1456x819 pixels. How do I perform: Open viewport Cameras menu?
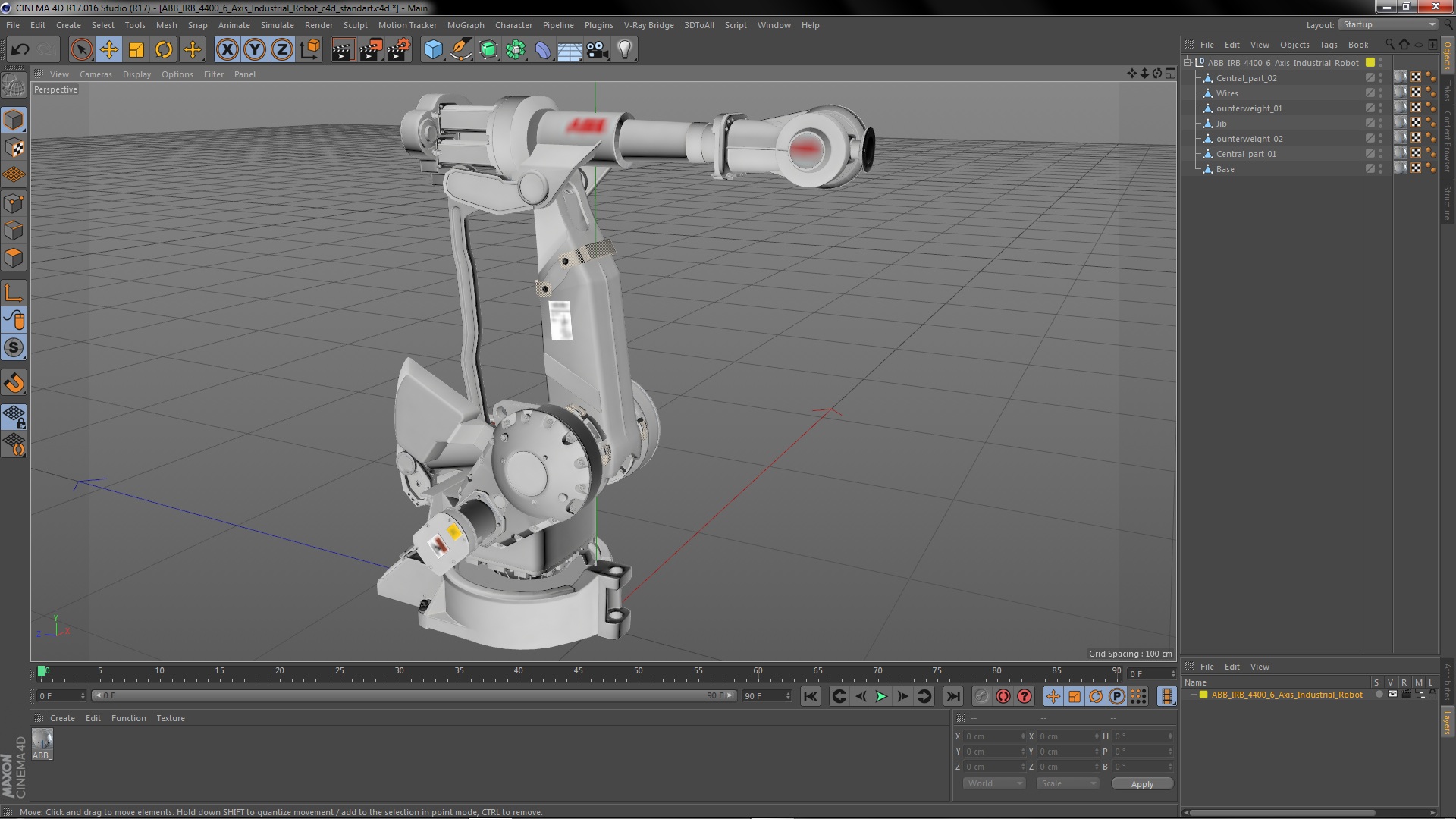click(96, 74)
